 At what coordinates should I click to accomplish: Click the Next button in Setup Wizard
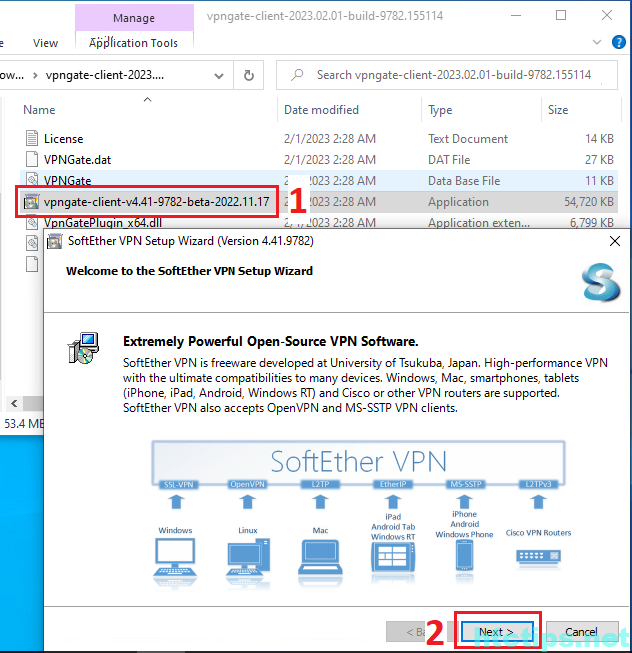point(497,632)
